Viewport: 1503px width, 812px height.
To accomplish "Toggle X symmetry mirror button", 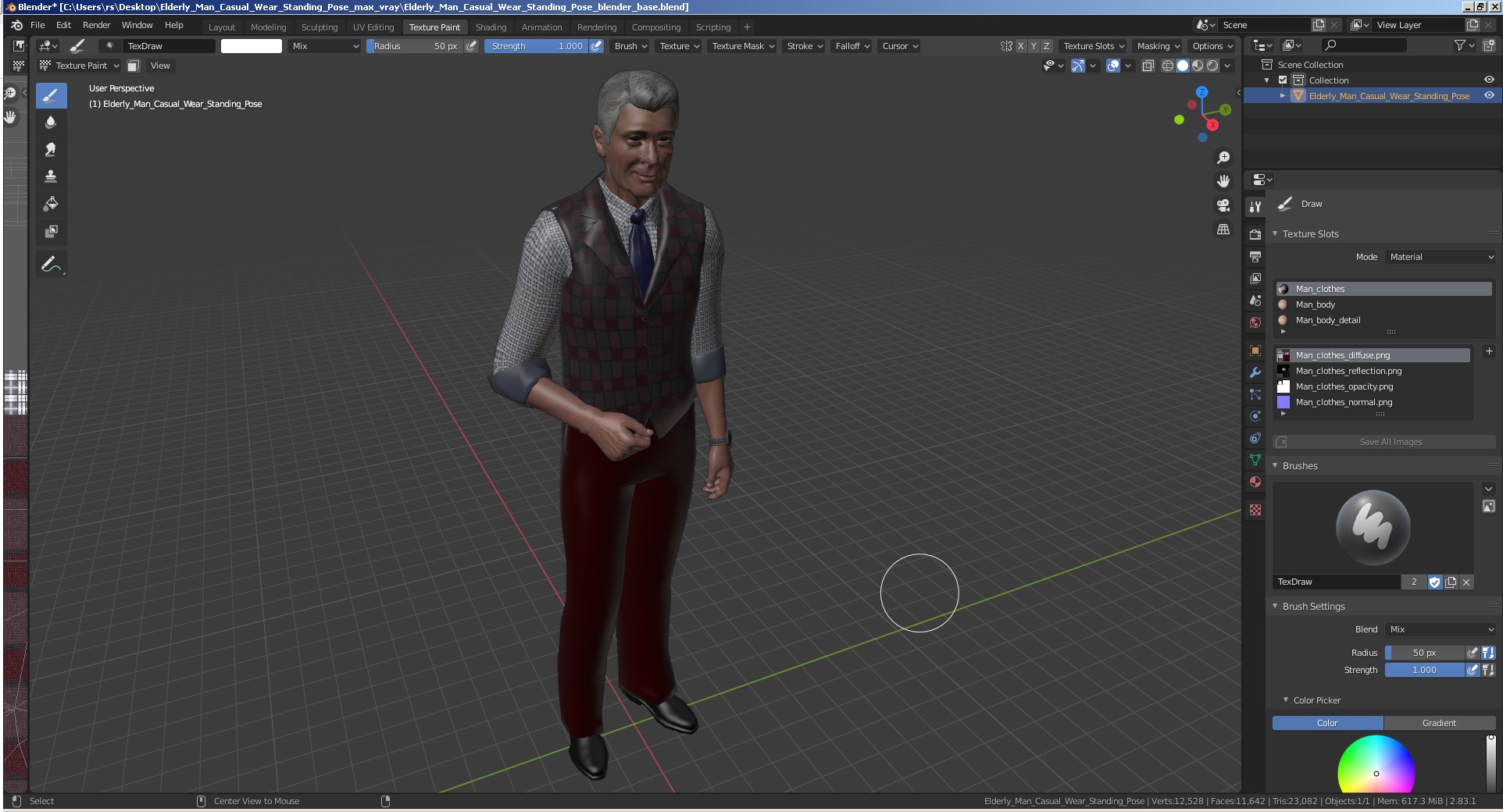I will coord(1020,46).
